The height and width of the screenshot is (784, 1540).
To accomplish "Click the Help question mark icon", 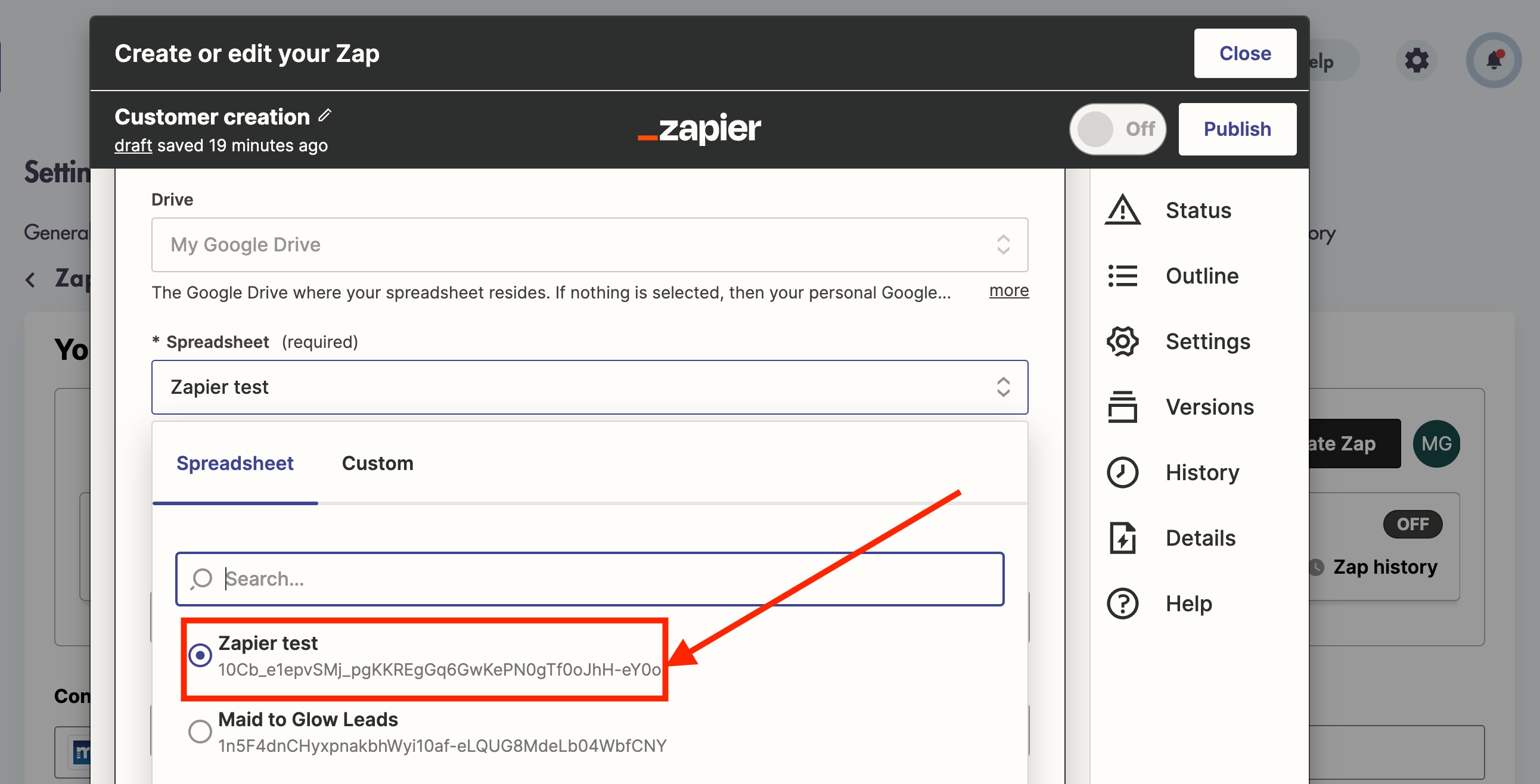I will coord(1122,603).
